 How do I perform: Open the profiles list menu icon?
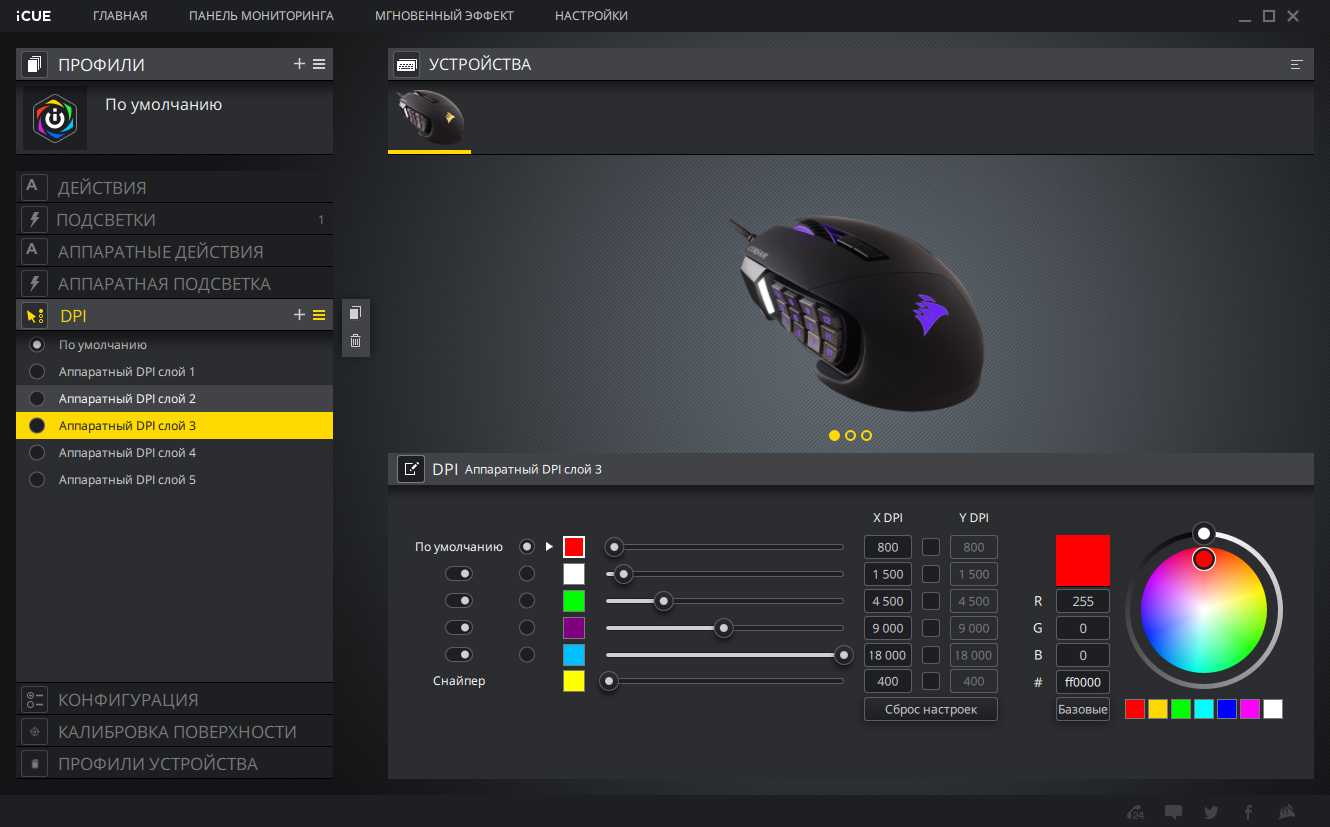coord(319,64)
